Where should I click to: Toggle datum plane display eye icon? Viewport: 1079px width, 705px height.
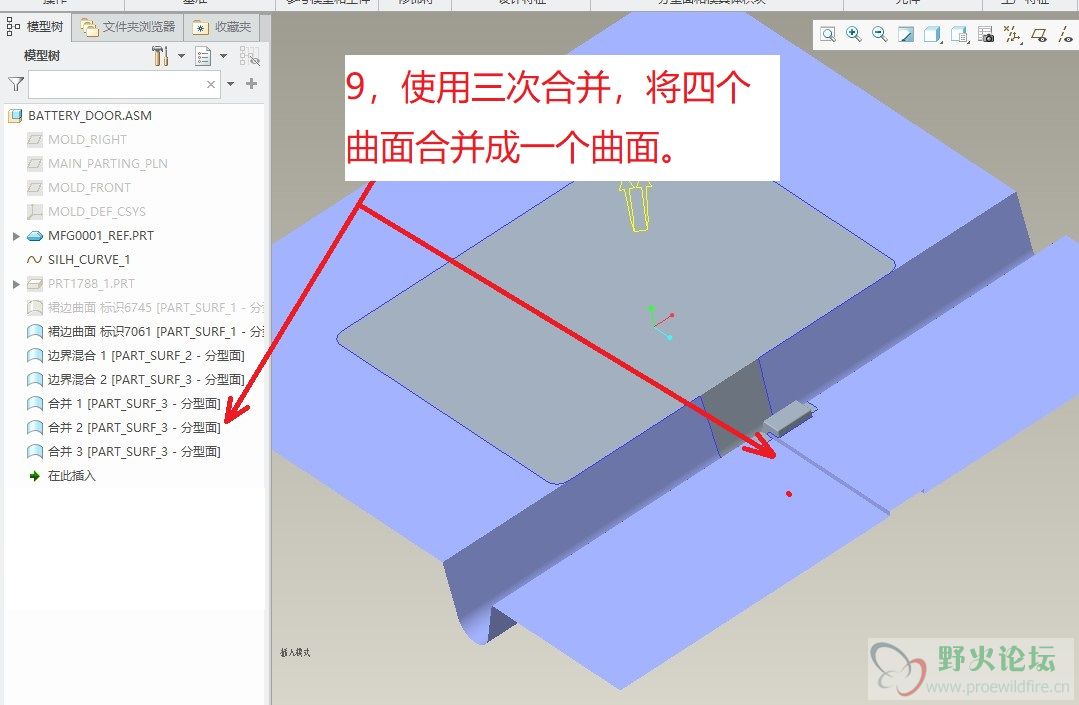click(x=1039, y=34)
